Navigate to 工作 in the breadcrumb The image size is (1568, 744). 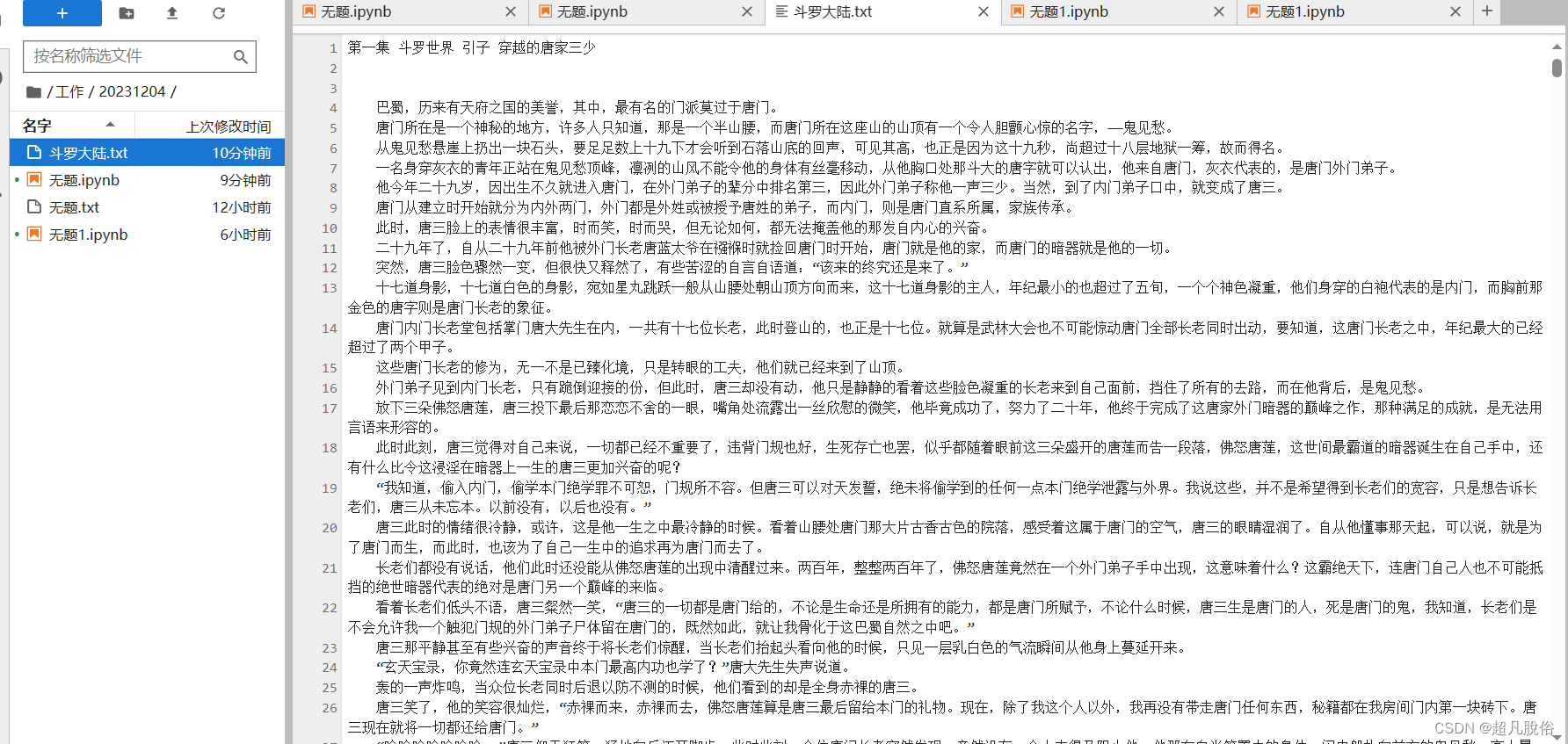pos(70,91)
